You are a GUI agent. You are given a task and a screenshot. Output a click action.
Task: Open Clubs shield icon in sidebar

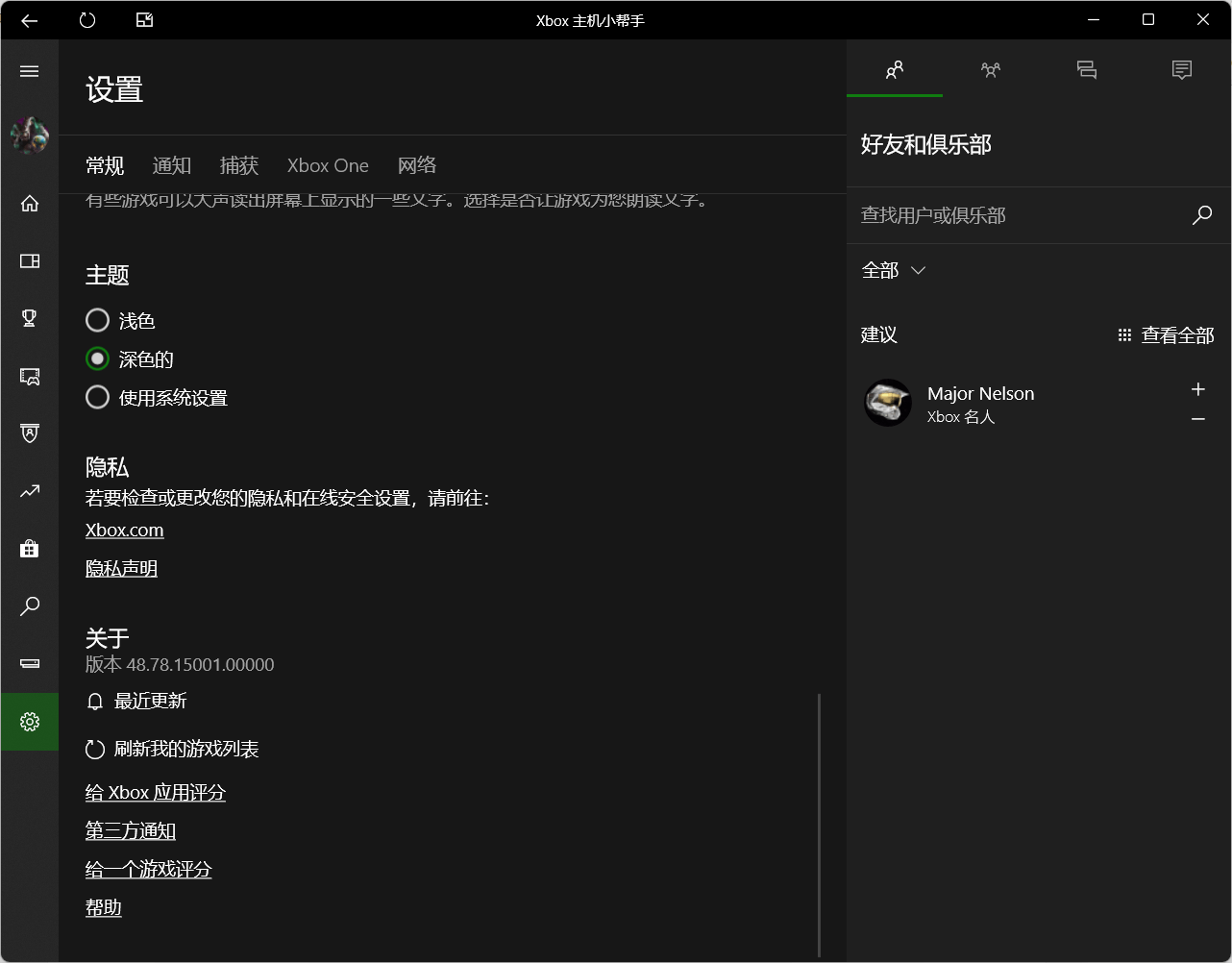(x=30, y=433)
